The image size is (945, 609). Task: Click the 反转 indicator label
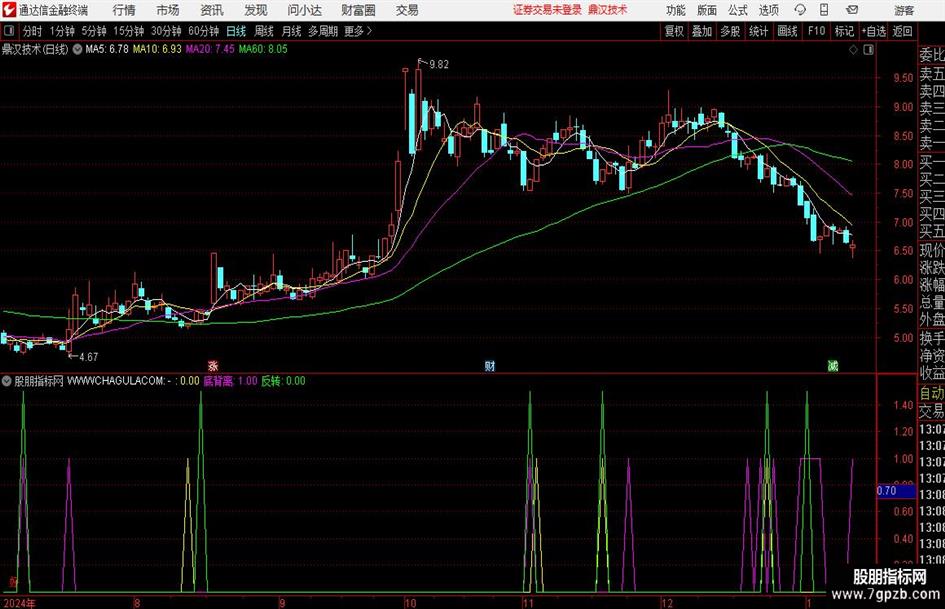[271, 381]
